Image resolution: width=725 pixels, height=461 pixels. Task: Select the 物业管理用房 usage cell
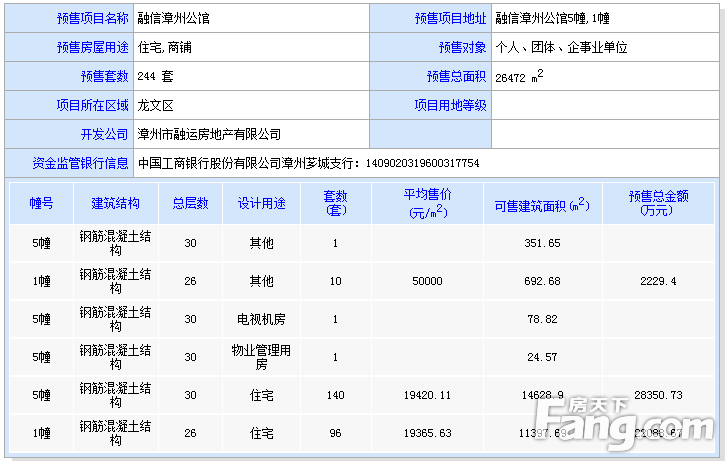coord(261,357)
